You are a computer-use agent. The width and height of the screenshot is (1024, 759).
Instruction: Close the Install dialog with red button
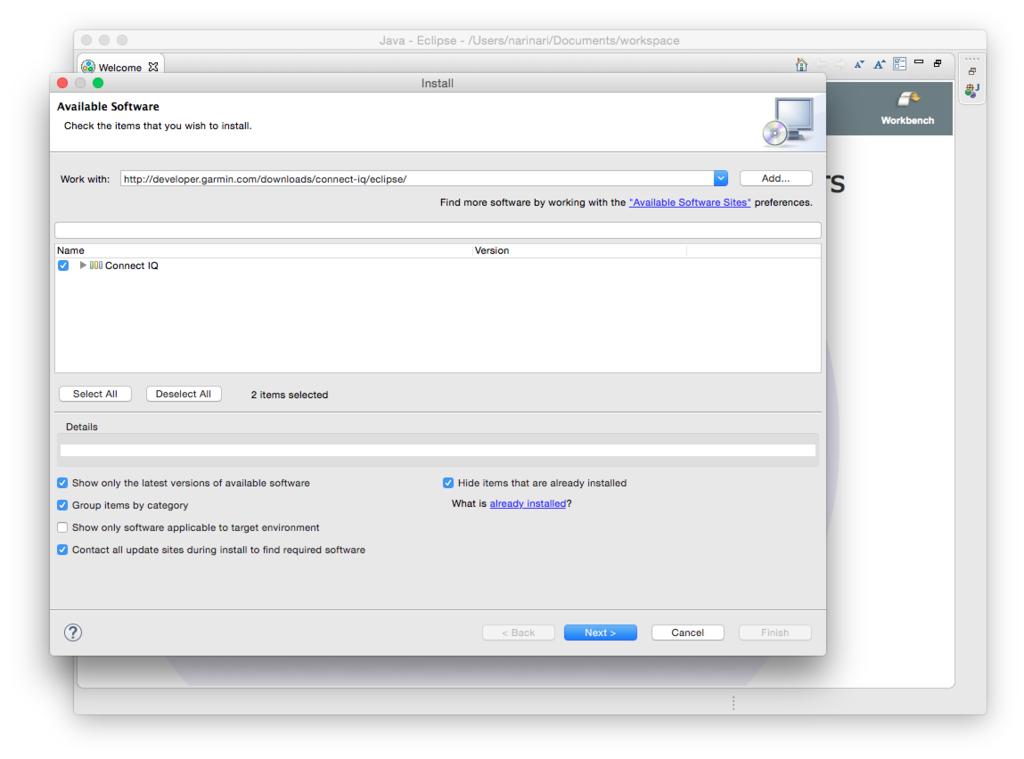[x=63, y=83]
